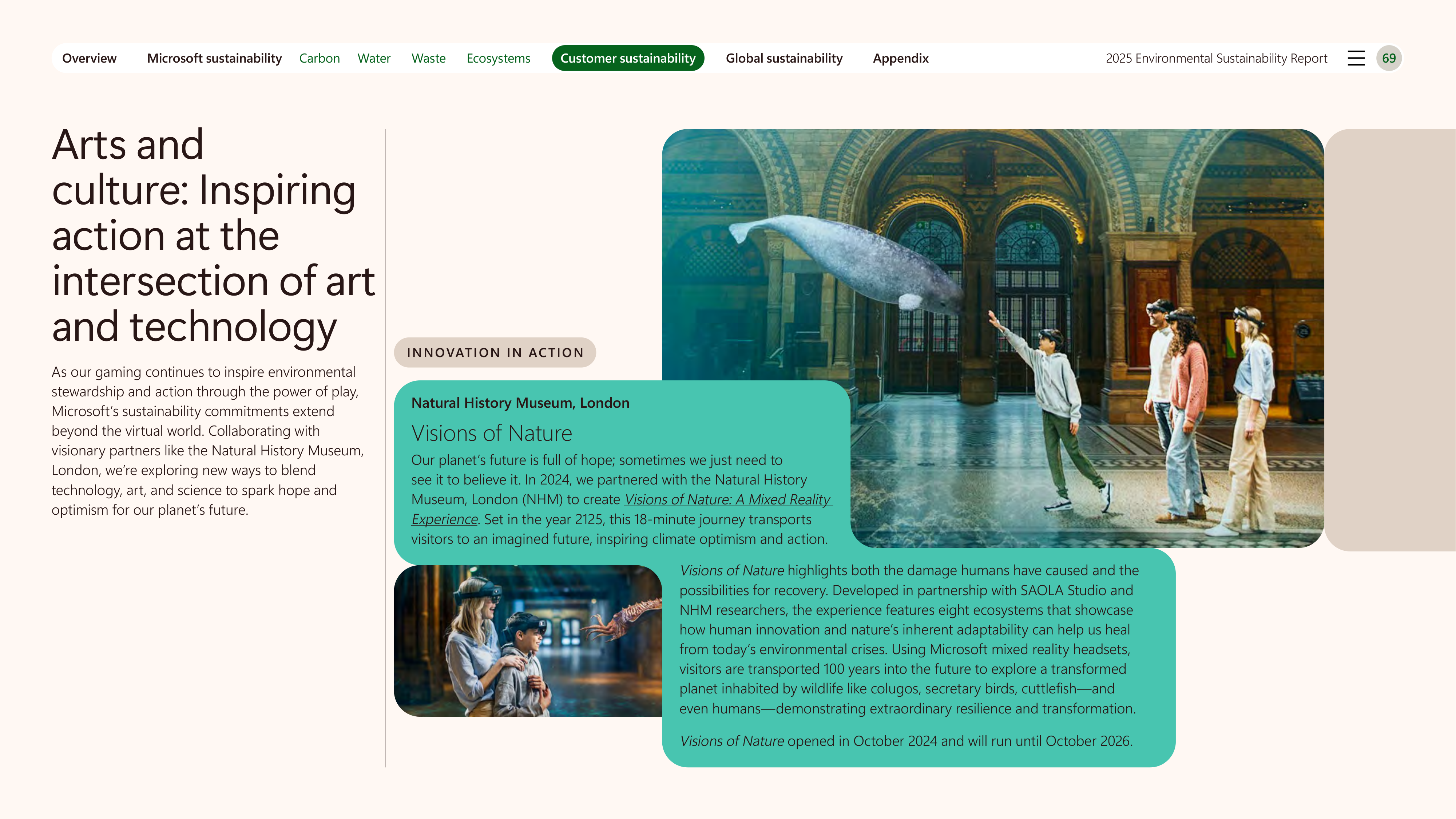Viewport: 1456px width, 819px height.
Task: Open the Global sustainability section
Action: pos(784,58)
